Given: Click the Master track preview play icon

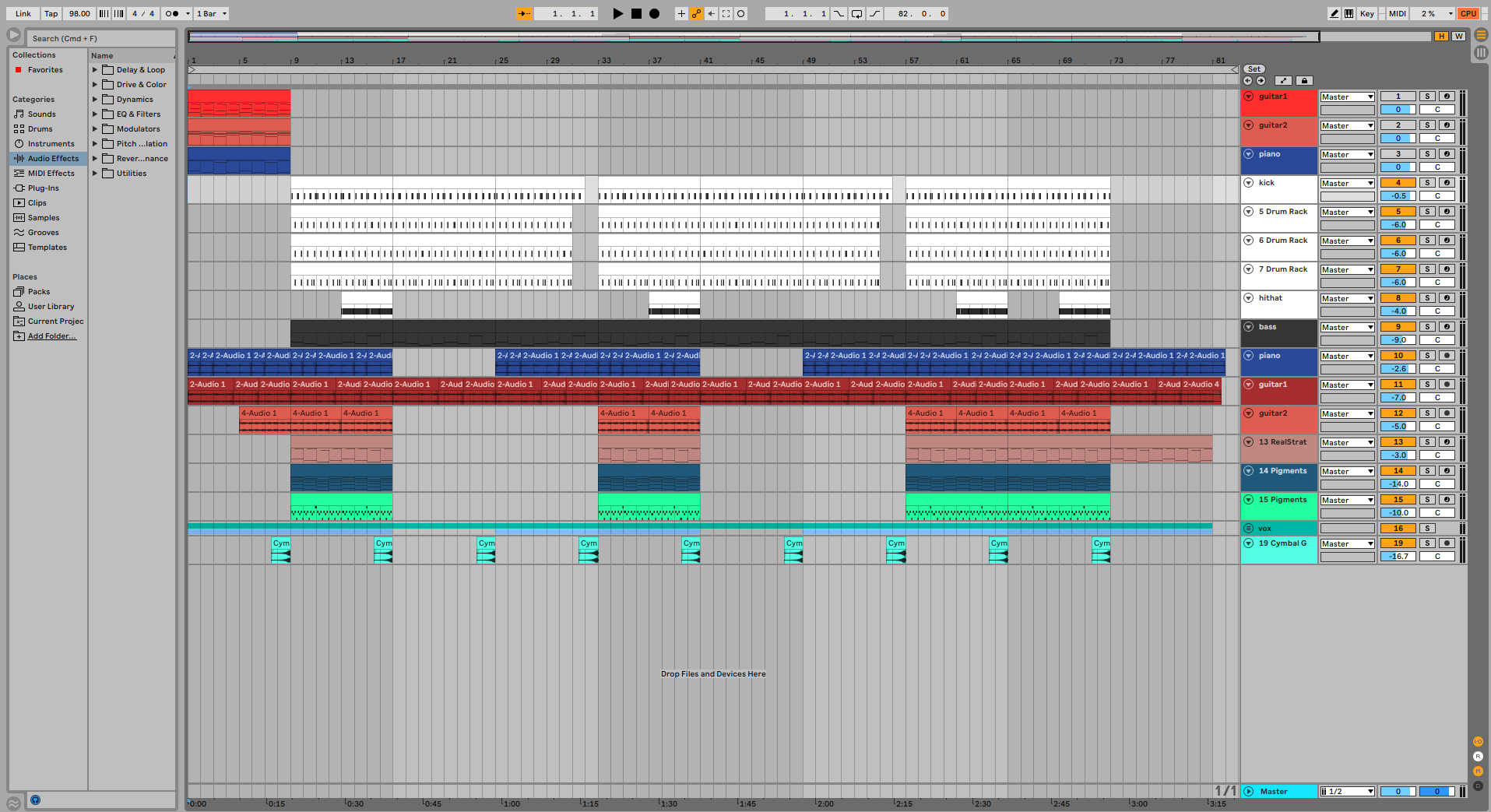Looking at the screenshot, I should 1249,791.
